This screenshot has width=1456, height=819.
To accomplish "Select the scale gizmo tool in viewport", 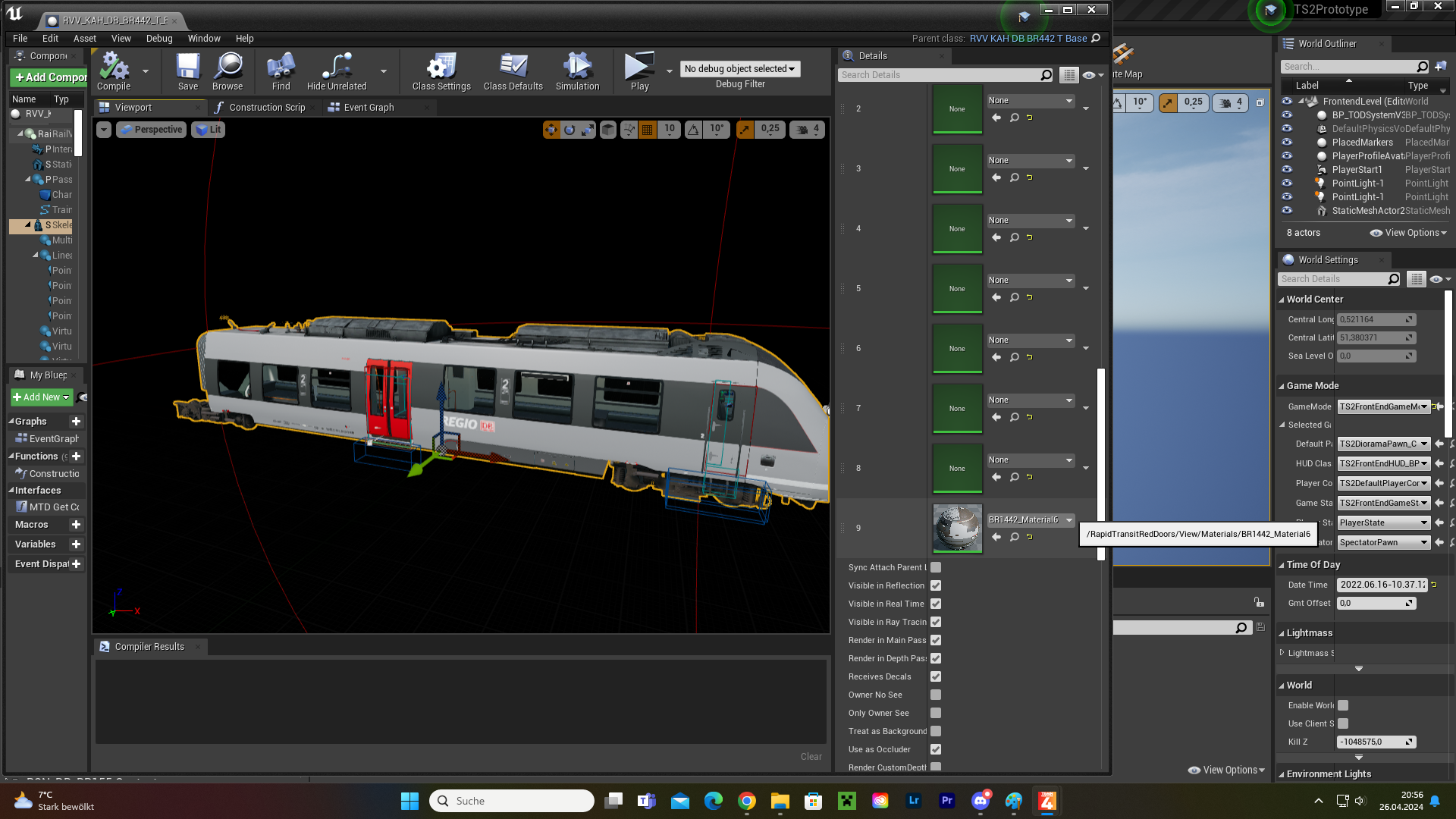I will coord(588,130).
